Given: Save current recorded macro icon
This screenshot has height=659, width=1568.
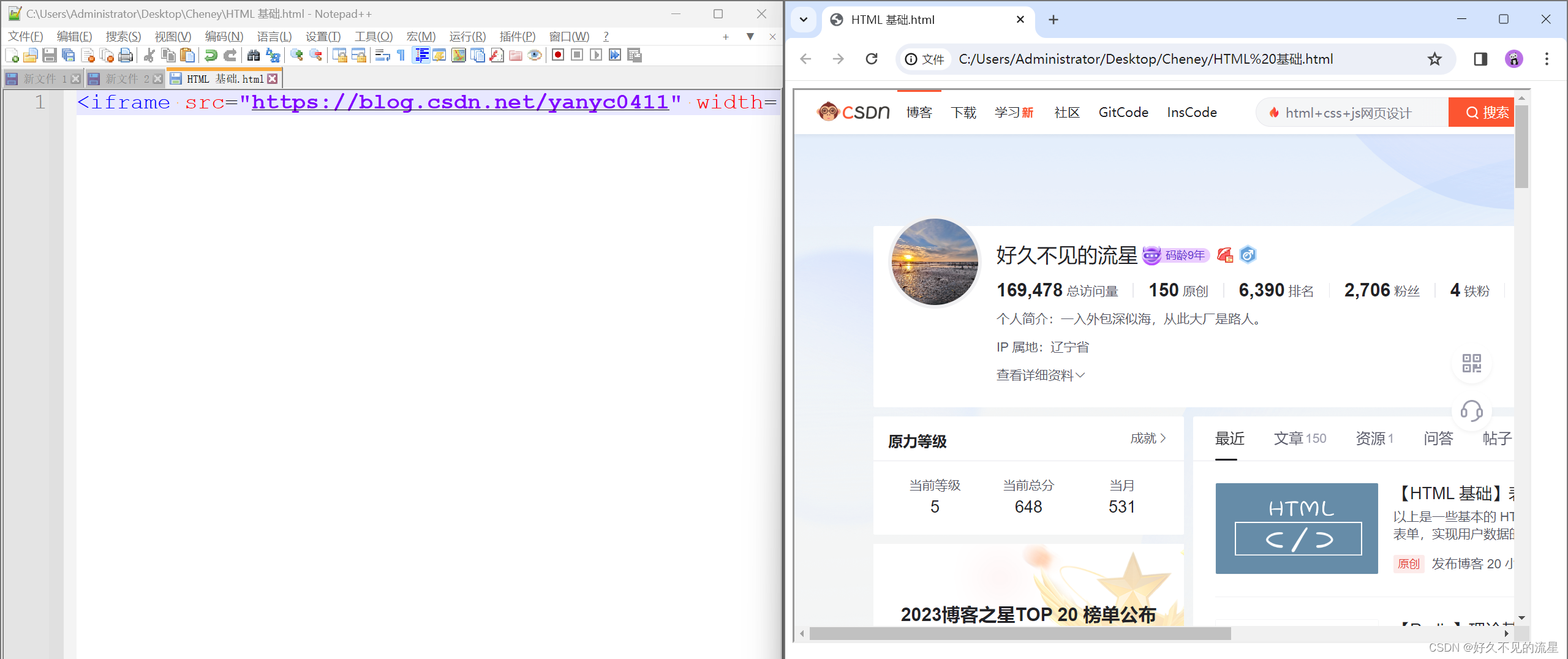Looking at the screenshot, I should pyautogui.click(x=635, y=55).
